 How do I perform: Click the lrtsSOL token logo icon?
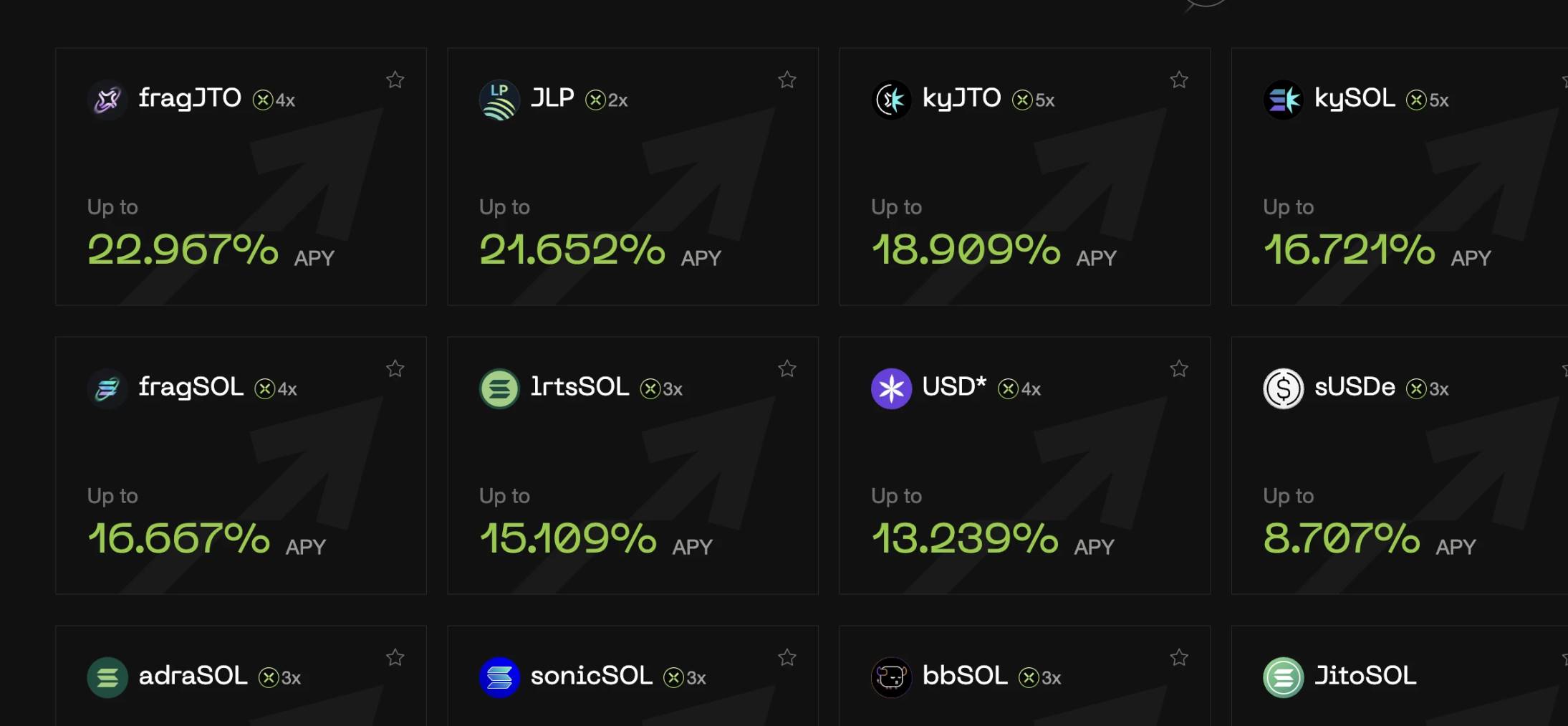499,388
